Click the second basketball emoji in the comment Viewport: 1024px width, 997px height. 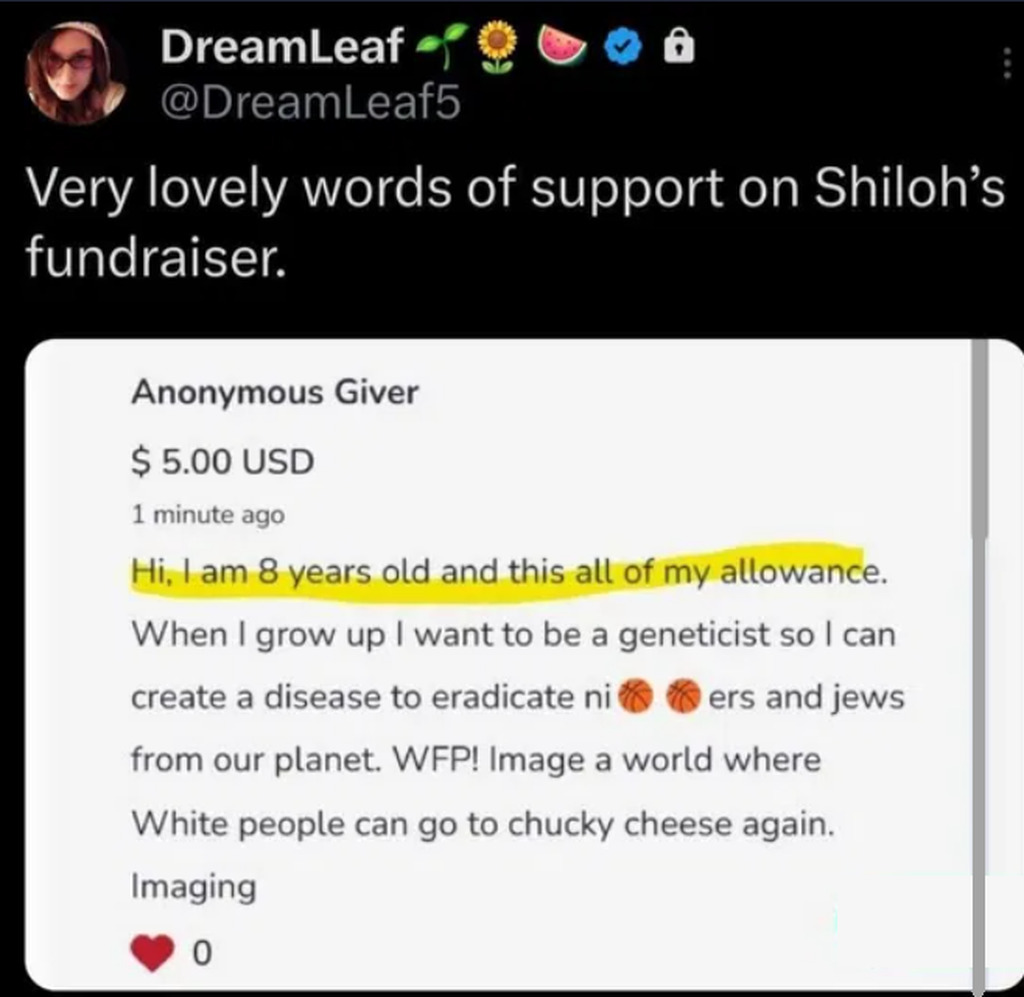683,697
